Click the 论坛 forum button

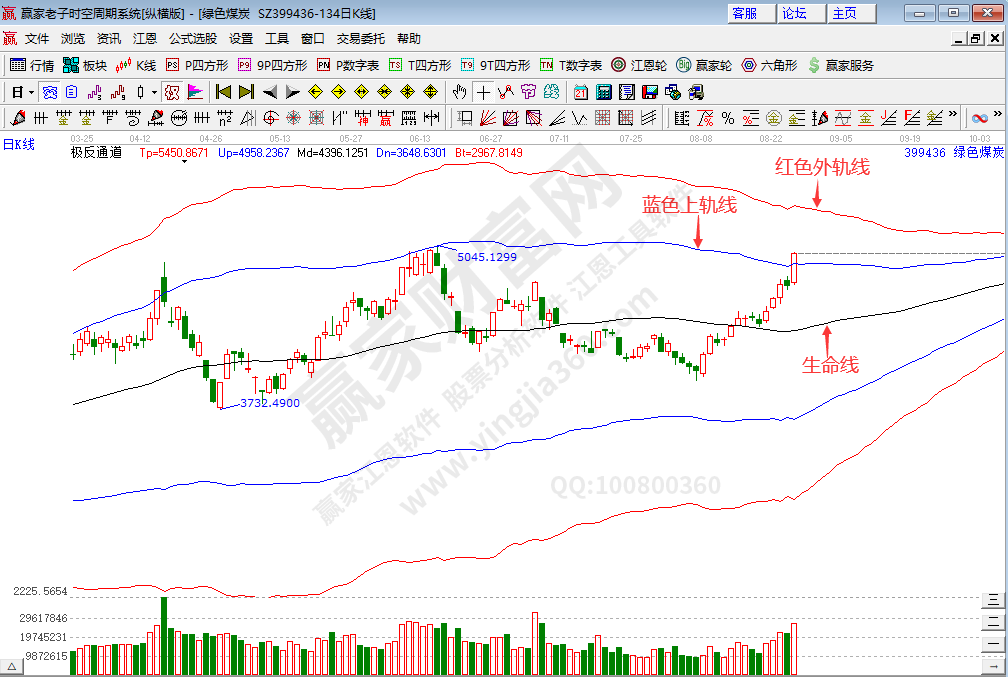click(x=794, y=13)
